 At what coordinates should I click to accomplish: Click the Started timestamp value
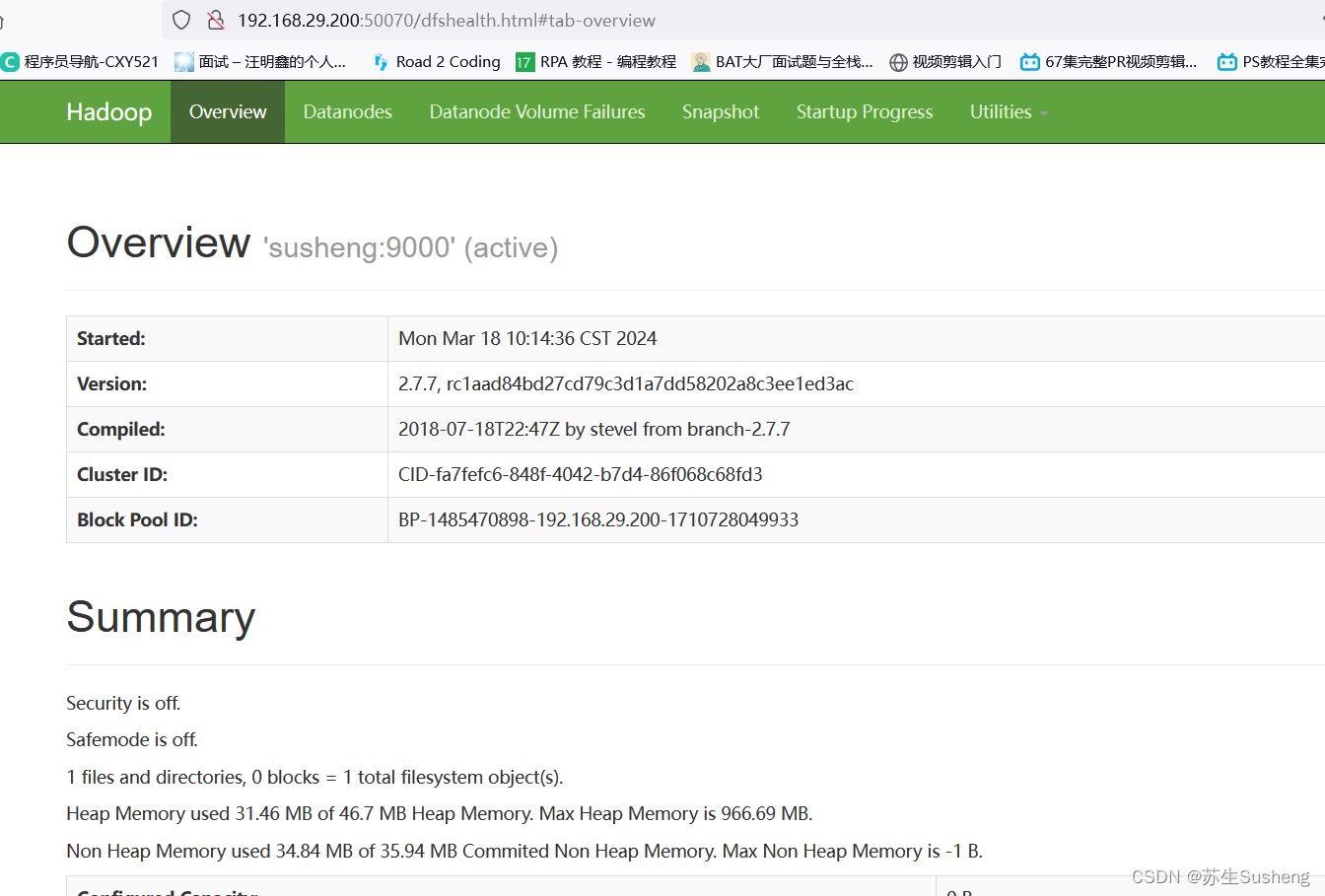(527, 338)
